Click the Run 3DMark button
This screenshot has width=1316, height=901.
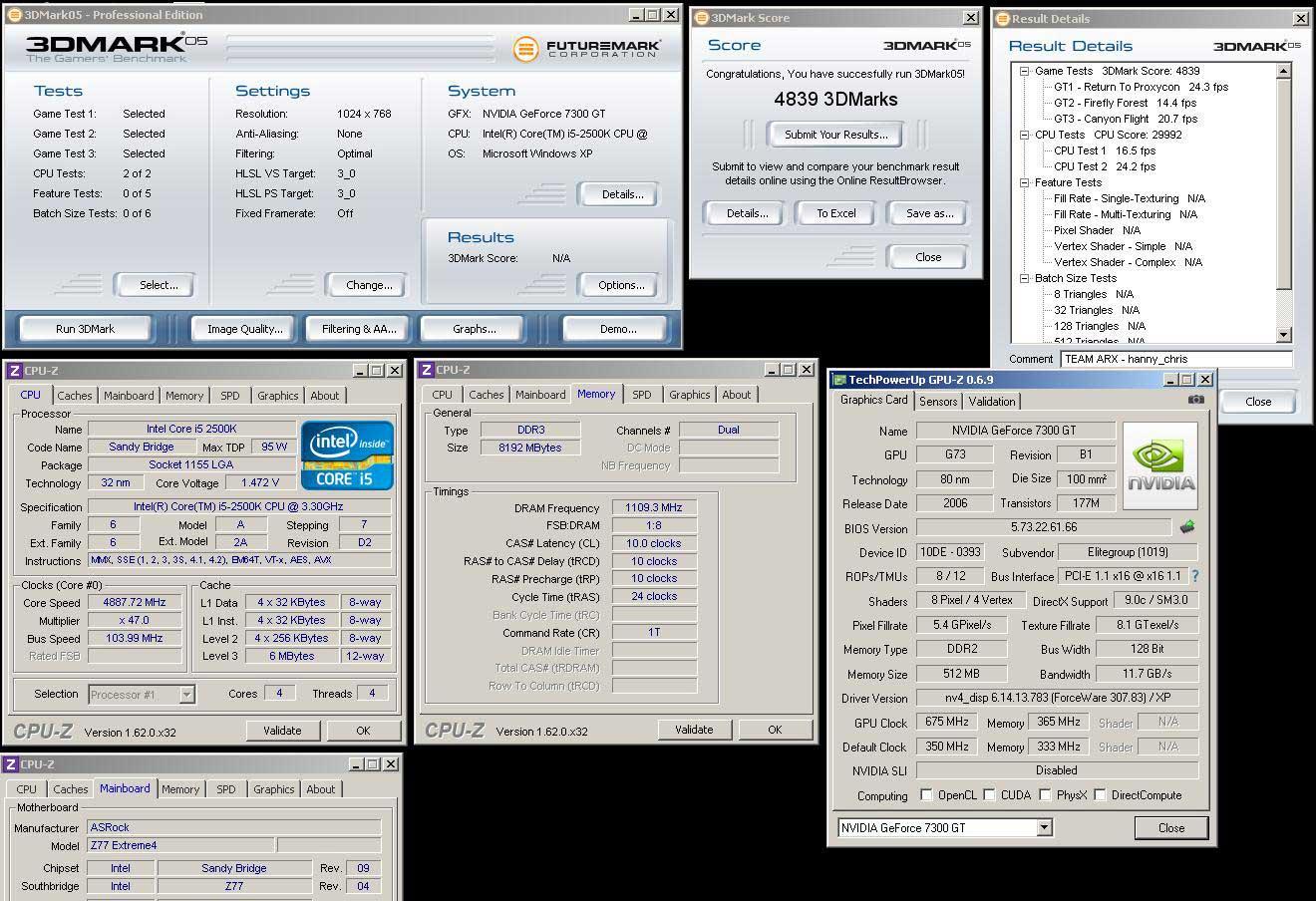coord(86,329)
